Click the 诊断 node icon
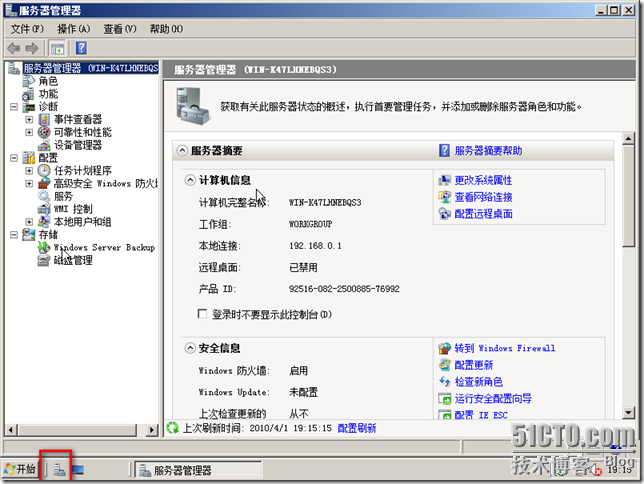This screenshot has height=484, width=644. [x=29, y=107]
